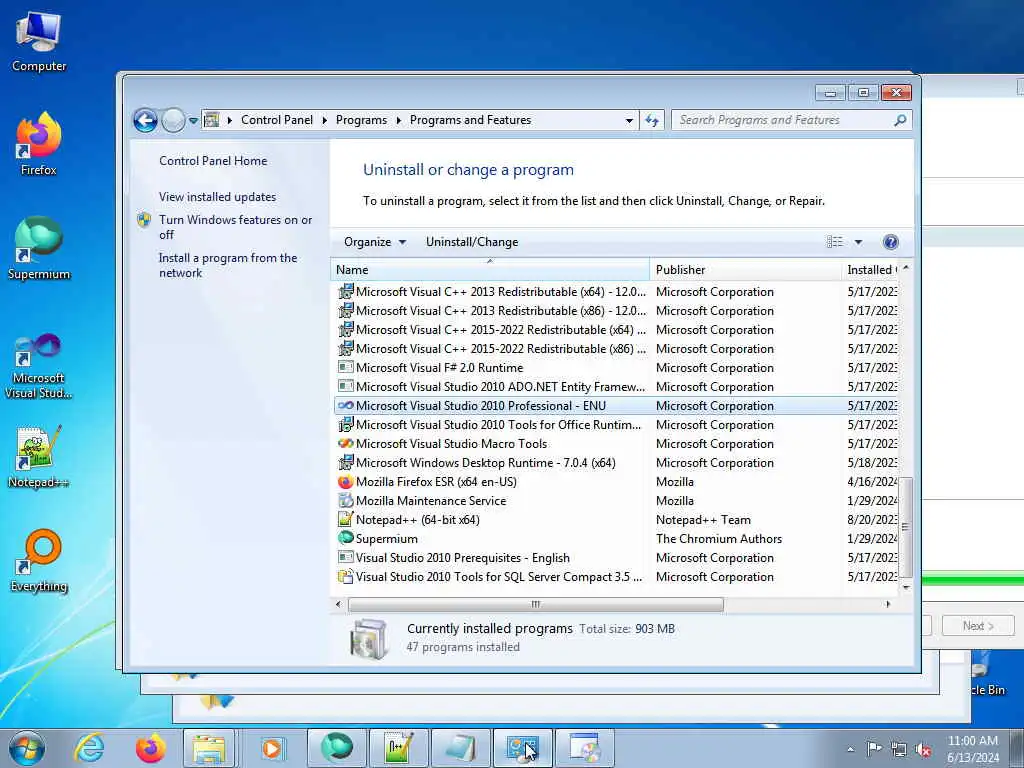Screen dimensions: 1024x768
Task: Click the Programs and Features breadcrumb
Action: click(470, 120)
